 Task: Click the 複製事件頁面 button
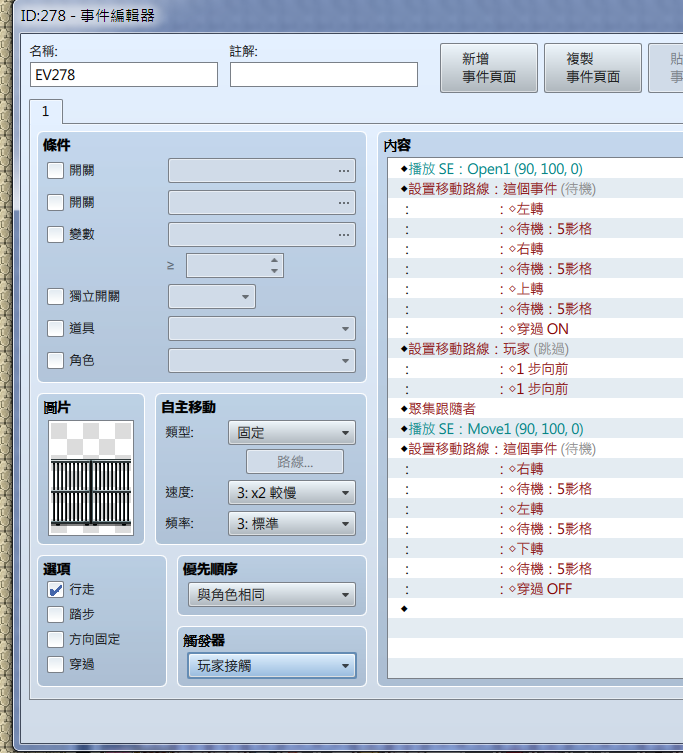593,68
